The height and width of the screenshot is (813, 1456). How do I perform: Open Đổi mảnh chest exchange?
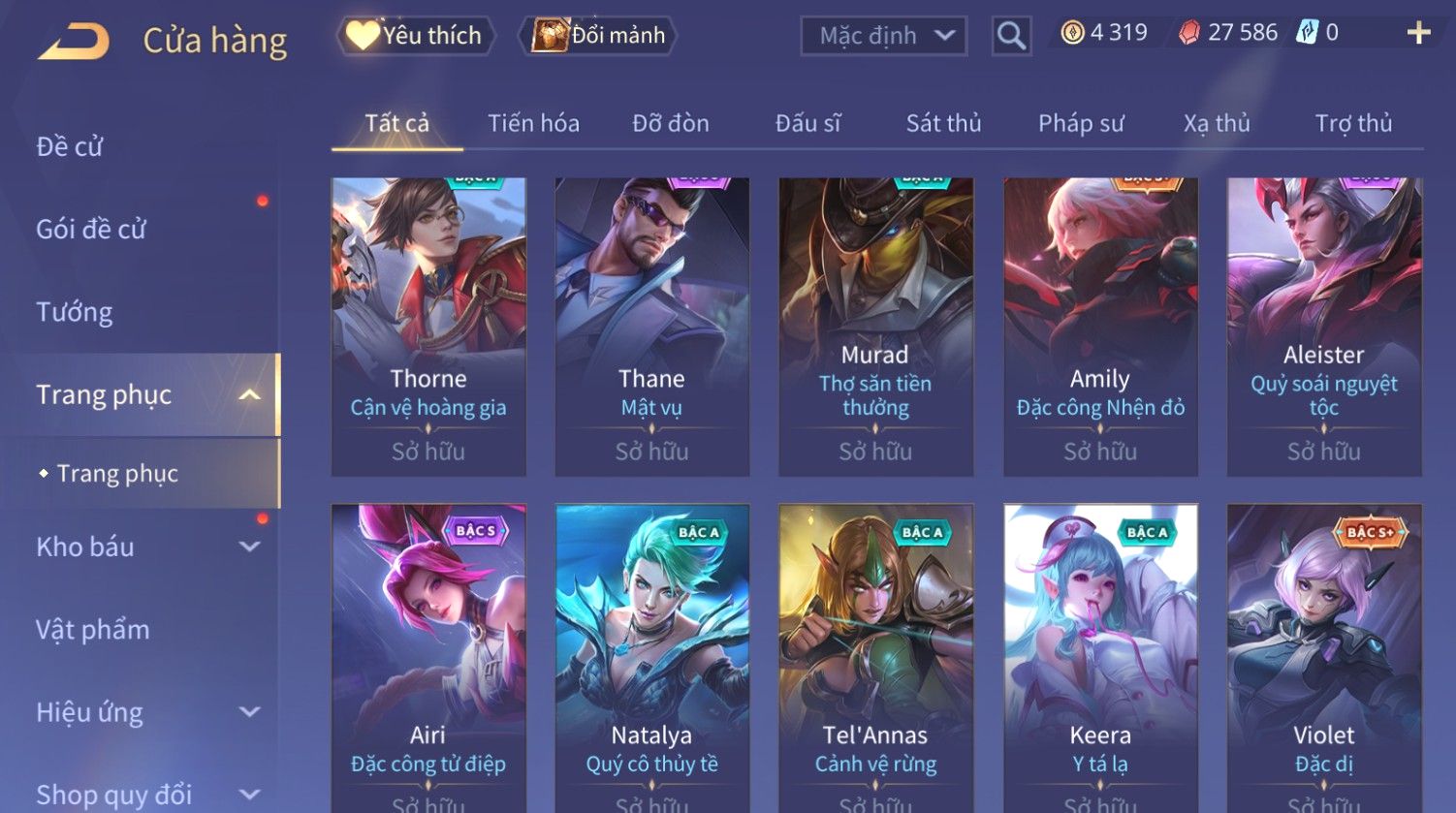click(597, 36)
